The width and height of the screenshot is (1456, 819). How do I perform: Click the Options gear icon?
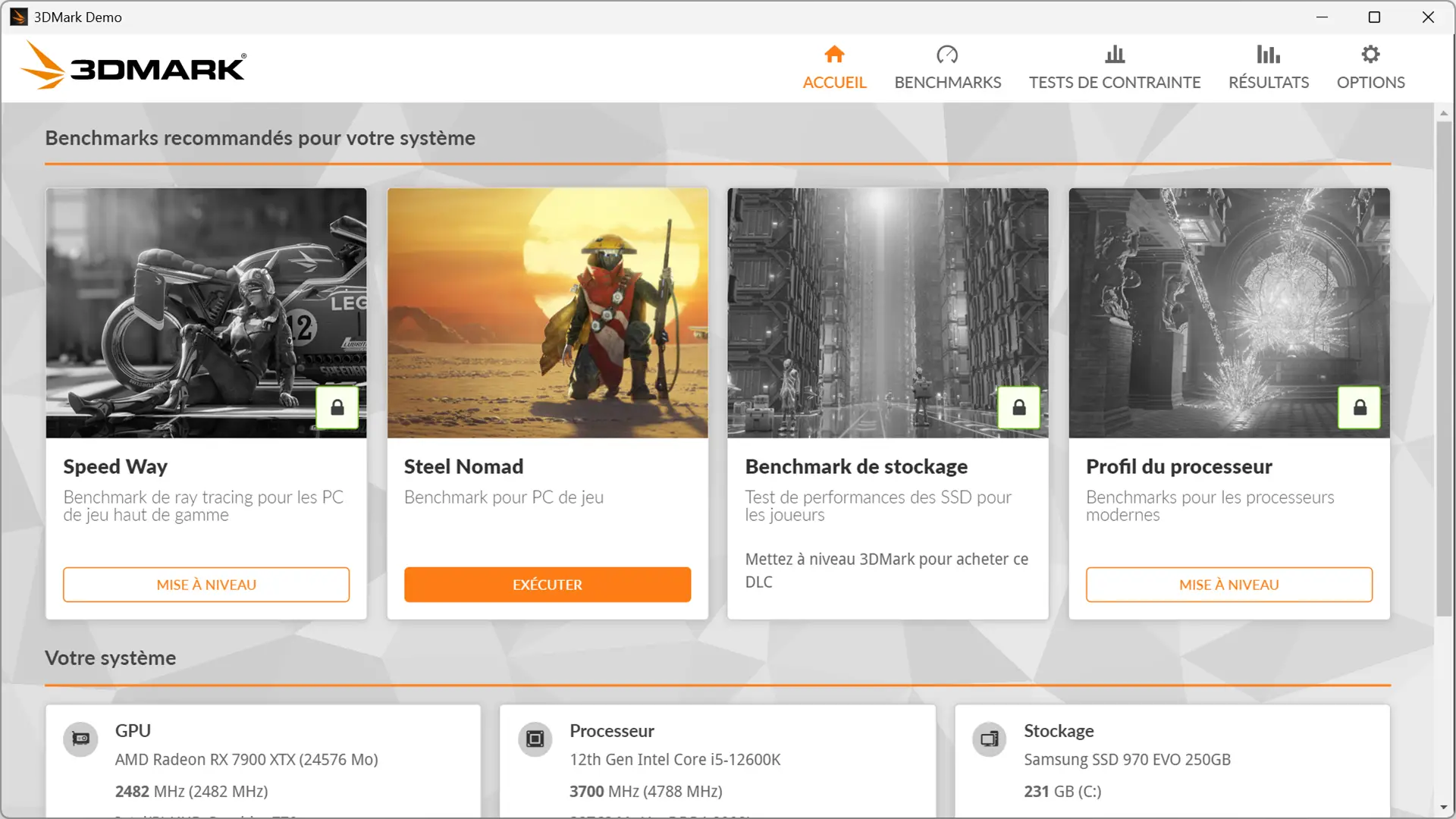tap(1370, 54)
